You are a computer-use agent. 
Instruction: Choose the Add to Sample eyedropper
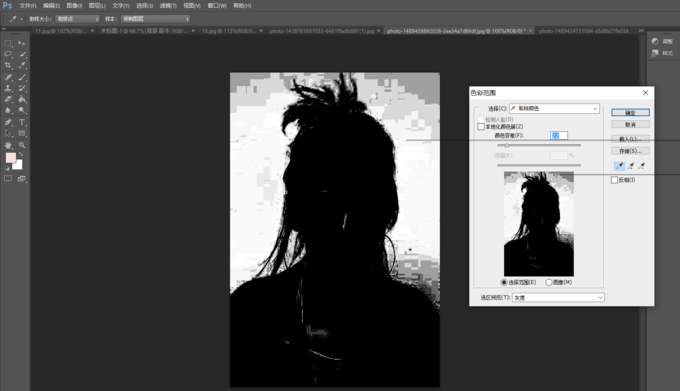click(x=631, y=166)
